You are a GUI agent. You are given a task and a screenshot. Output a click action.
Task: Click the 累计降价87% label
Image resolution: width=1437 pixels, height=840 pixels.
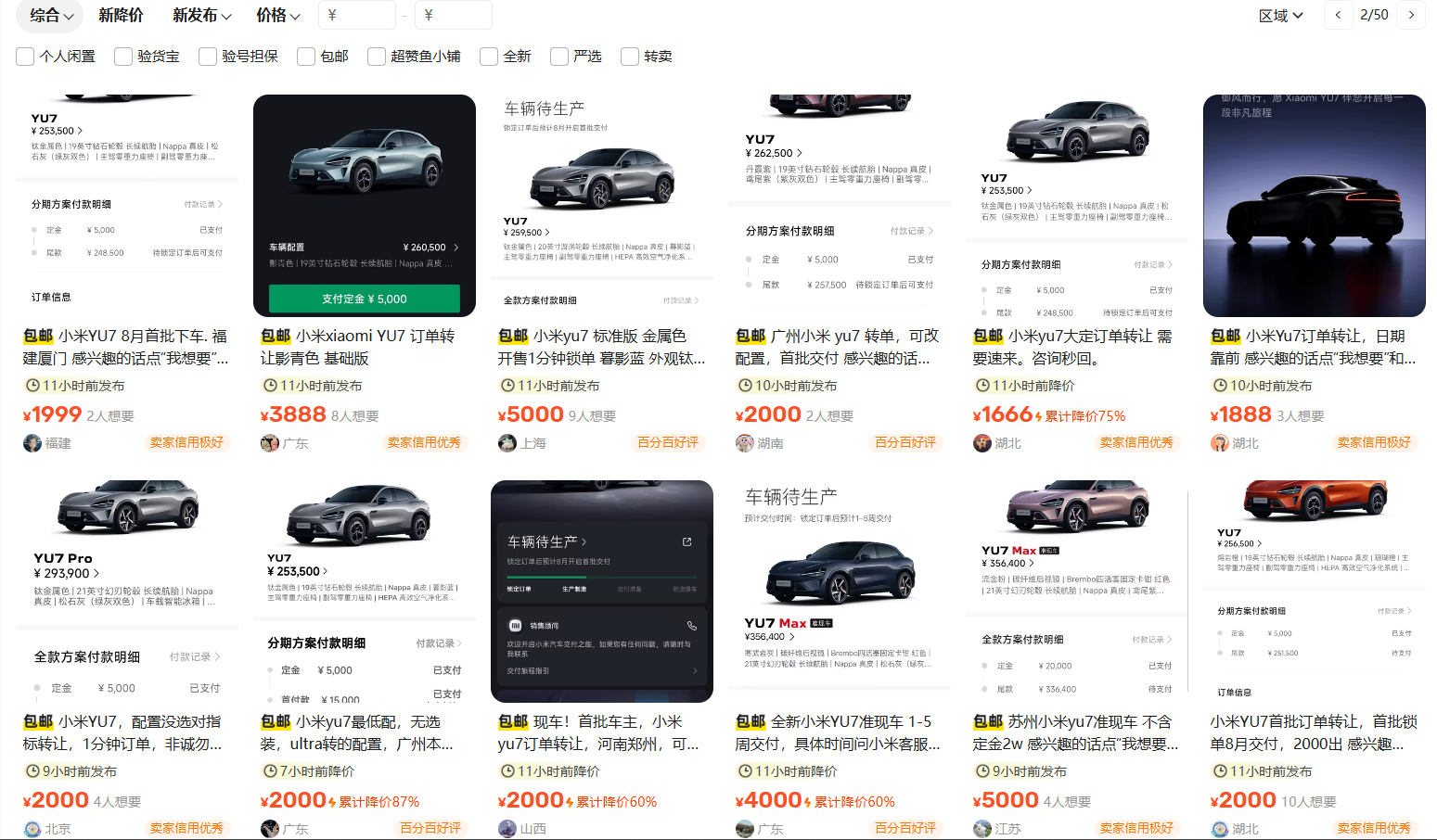point(378,802)
